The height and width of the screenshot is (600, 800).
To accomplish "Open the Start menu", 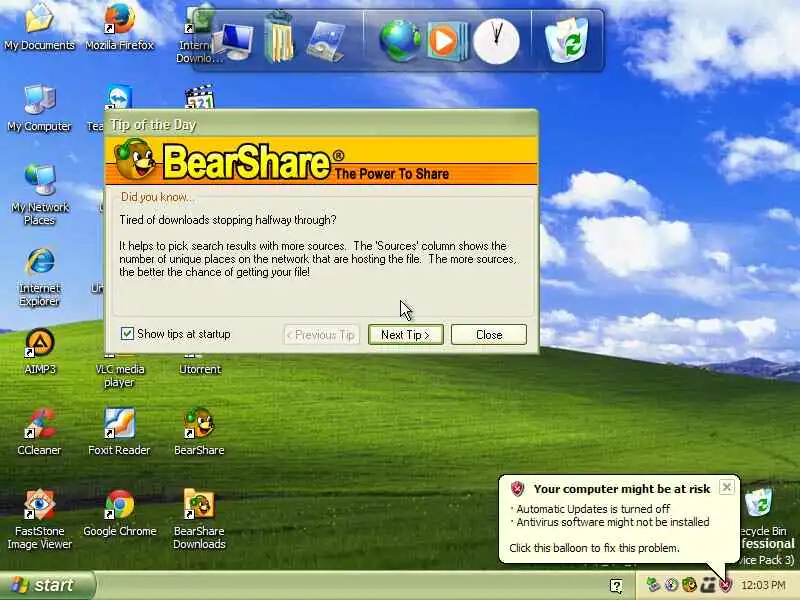I will pos(47,585).
